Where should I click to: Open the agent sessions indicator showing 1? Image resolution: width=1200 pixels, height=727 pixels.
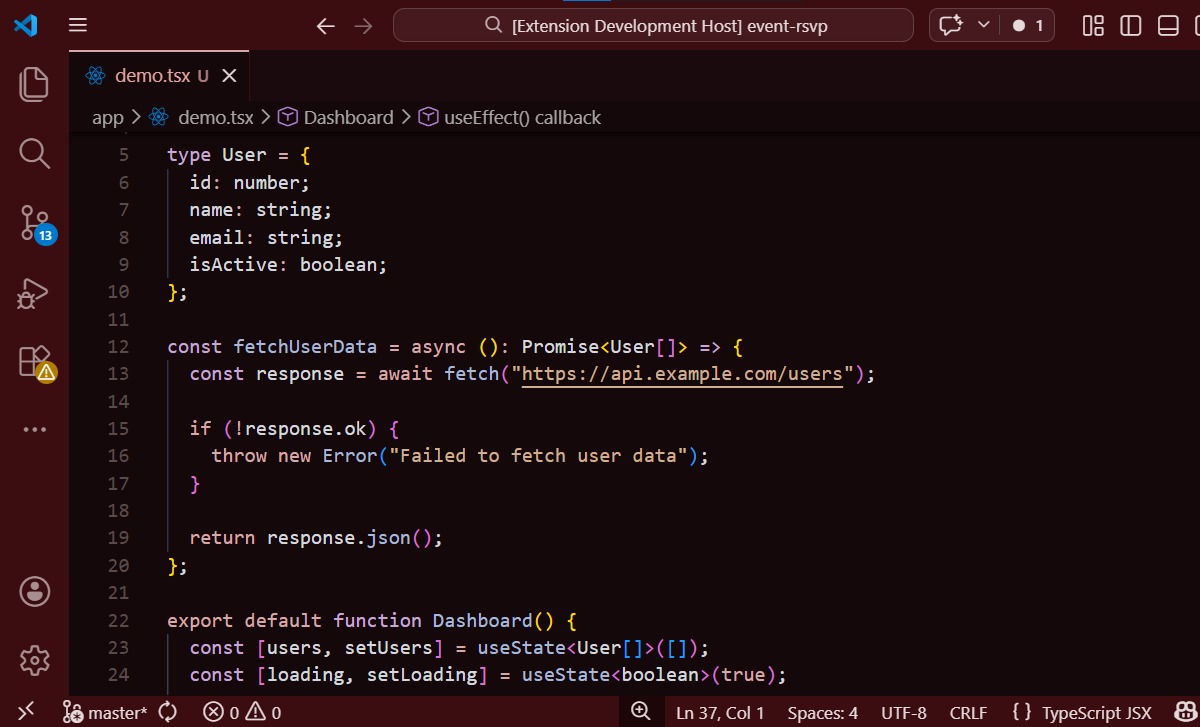click(1028, 26)
